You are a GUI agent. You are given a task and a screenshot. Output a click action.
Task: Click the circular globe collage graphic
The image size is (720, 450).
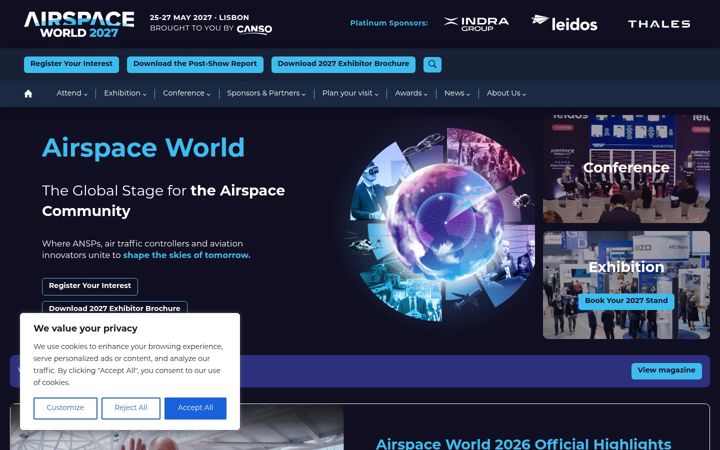pos(442,224)
